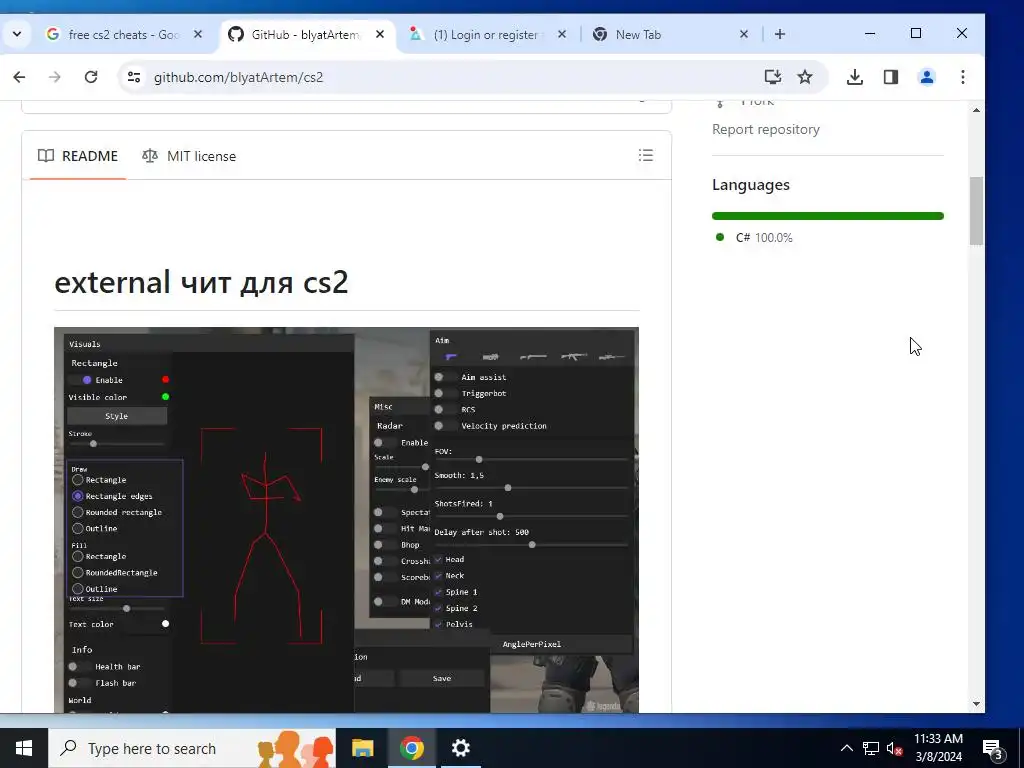
Task: Click the green language progress bar
Action: (x=827, y=216)
